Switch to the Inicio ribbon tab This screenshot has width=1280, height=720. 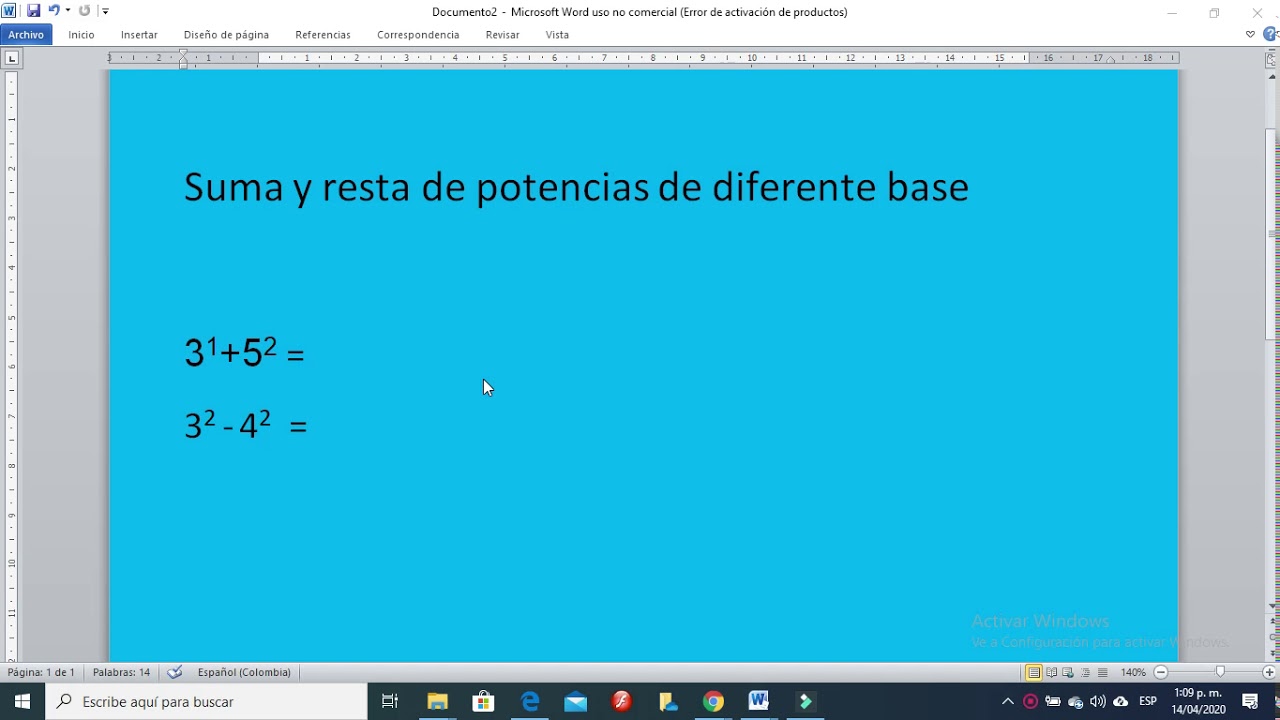point(81,34)
